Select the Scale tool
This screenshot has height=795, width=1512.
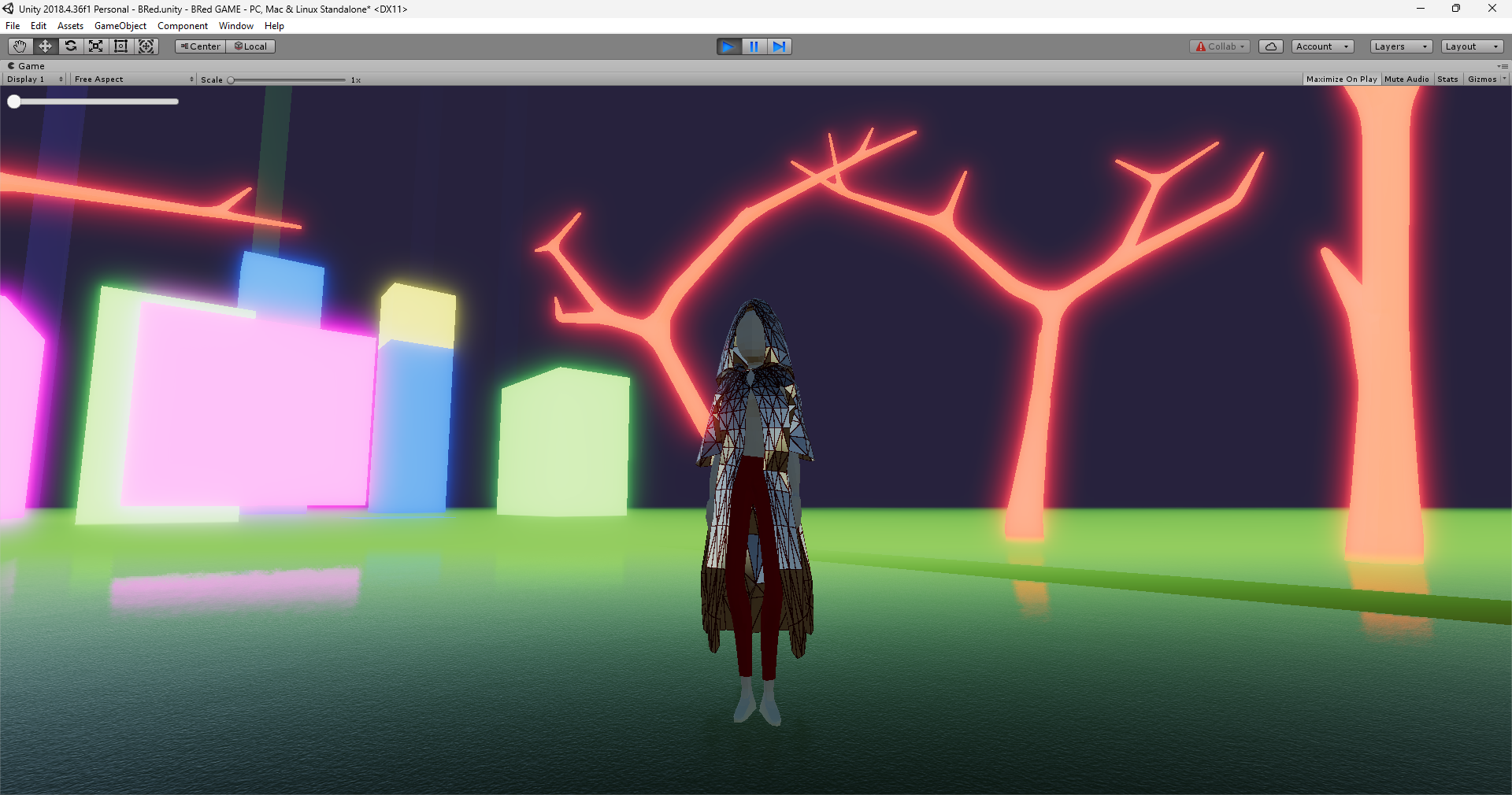click(95, 46)
